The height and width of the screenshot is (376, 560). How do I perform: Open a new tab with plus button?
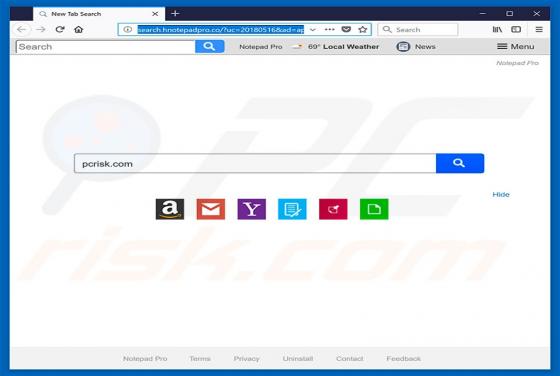[x=175, y=14]
